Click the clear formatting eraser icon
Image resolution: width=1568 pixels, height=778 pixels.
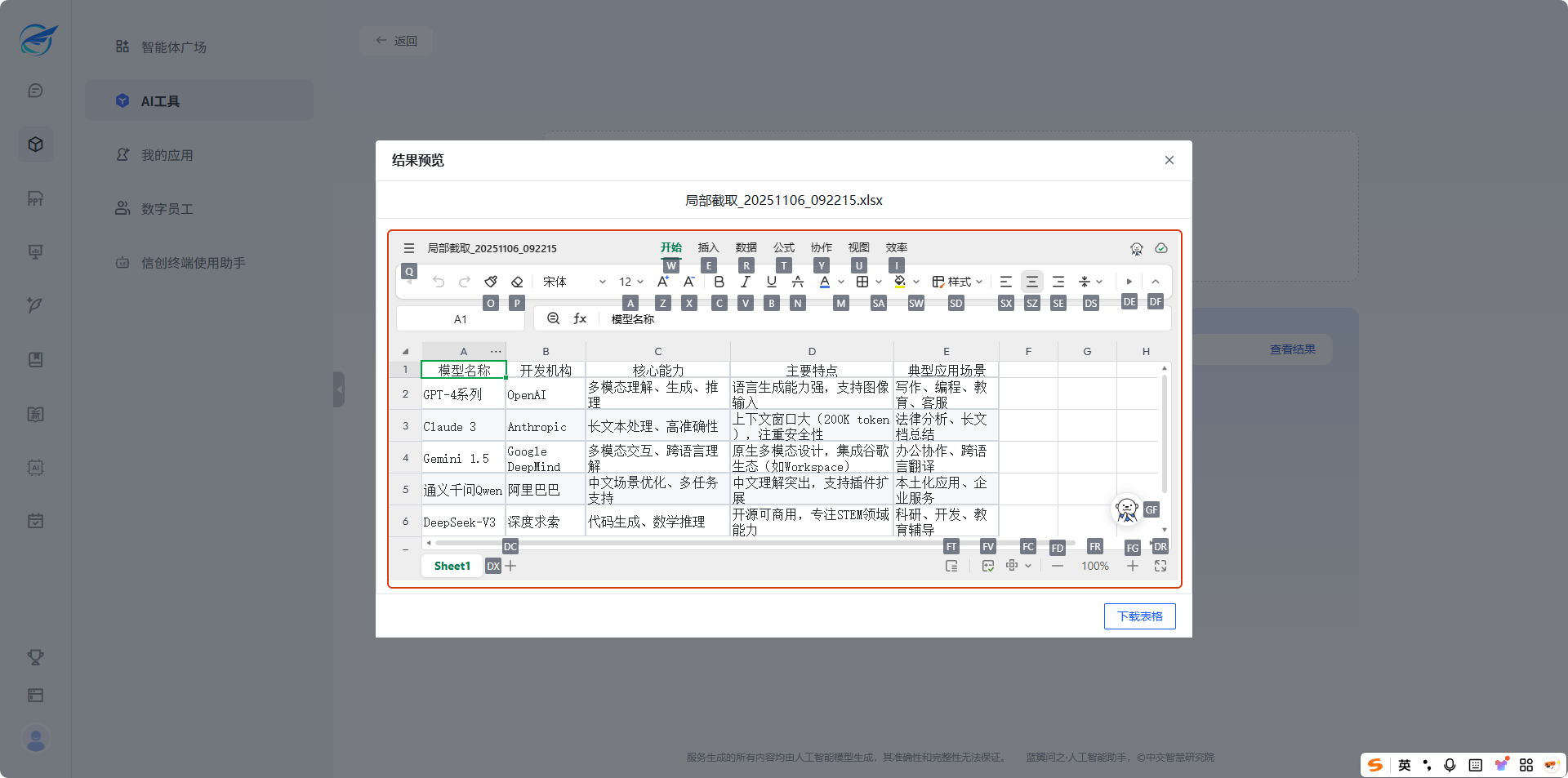(517, 282)
